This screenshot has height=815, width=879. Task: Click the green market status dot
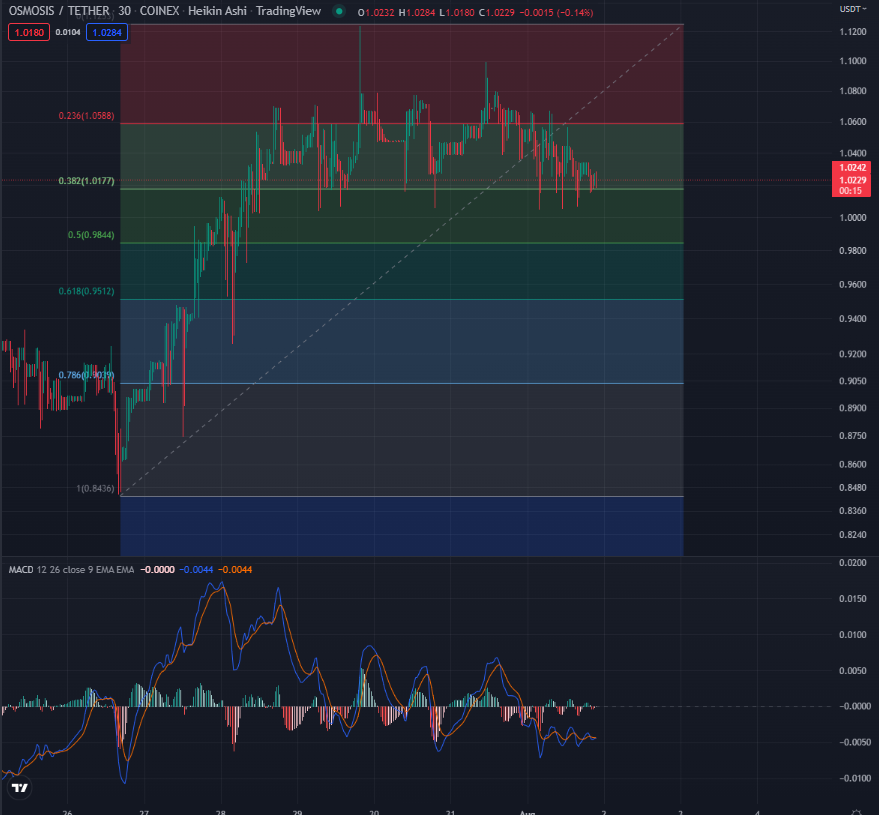click(339, 11)
